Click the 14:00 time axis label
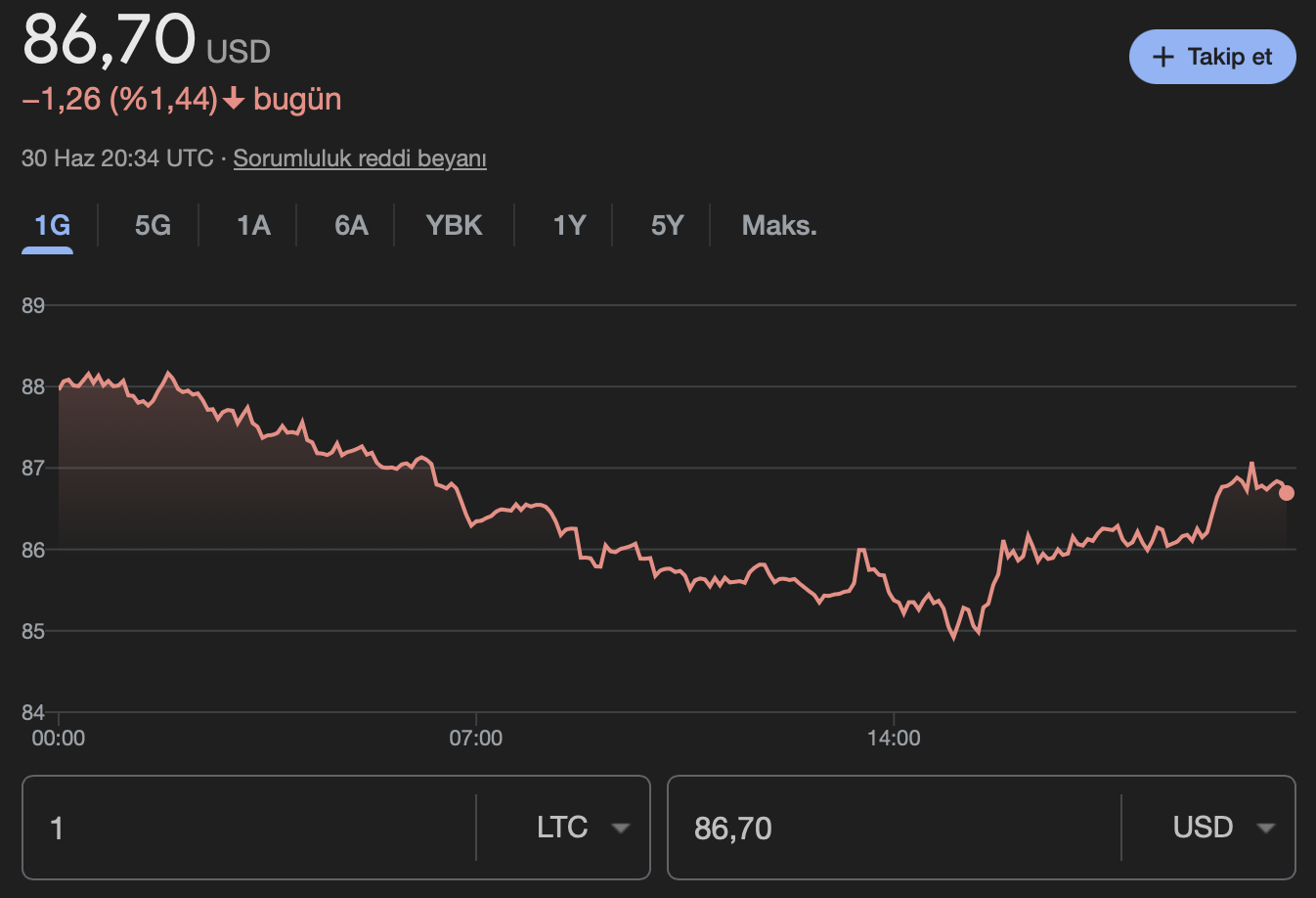The image size is (1316, 898). click(894, 739)
